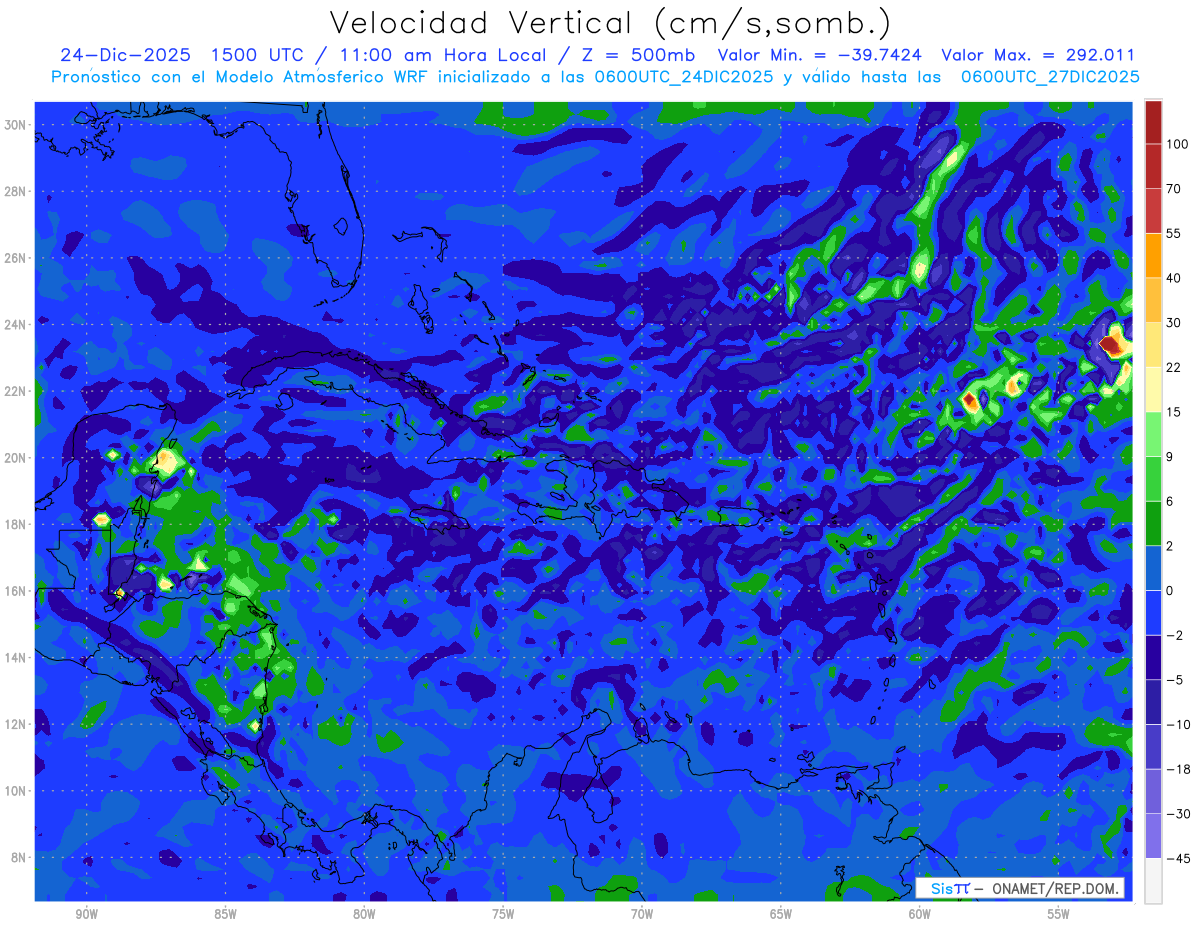Pick the red legend swatch between 70 and 100
Image resolution: width=1200 pixels, height=927 pixels.
(x=1153, y=166)
